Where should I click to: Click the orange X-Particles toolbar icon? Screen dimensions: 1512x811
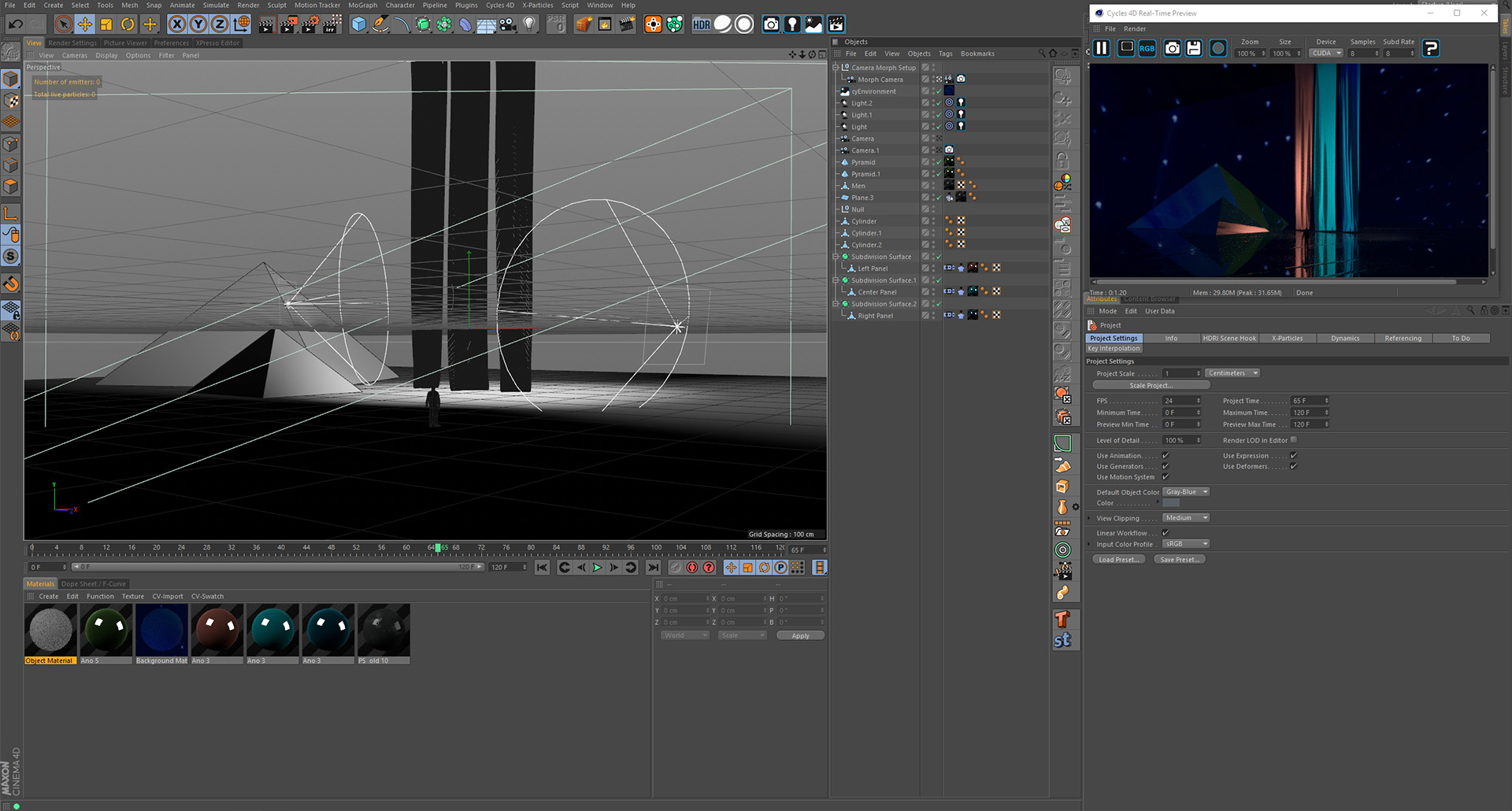[x=654, y=24]
